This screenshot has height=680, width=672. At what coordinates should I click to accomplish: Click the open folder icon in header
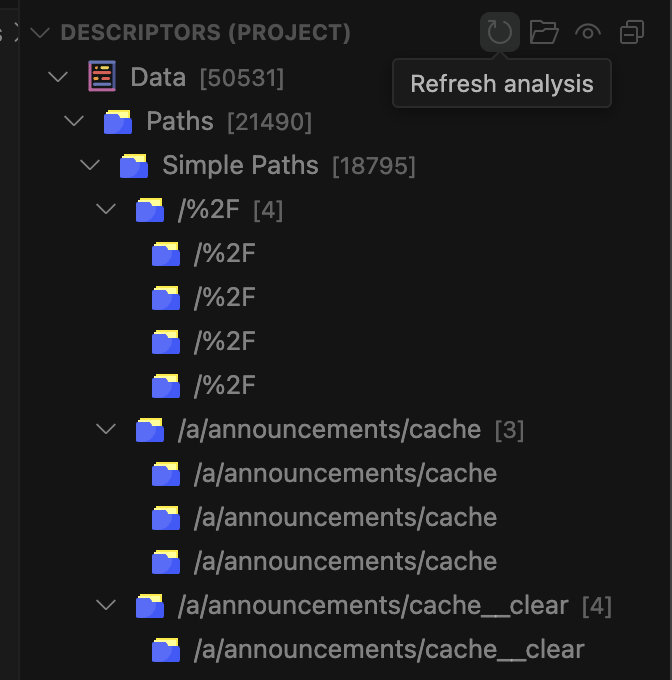tap(543, 33)
